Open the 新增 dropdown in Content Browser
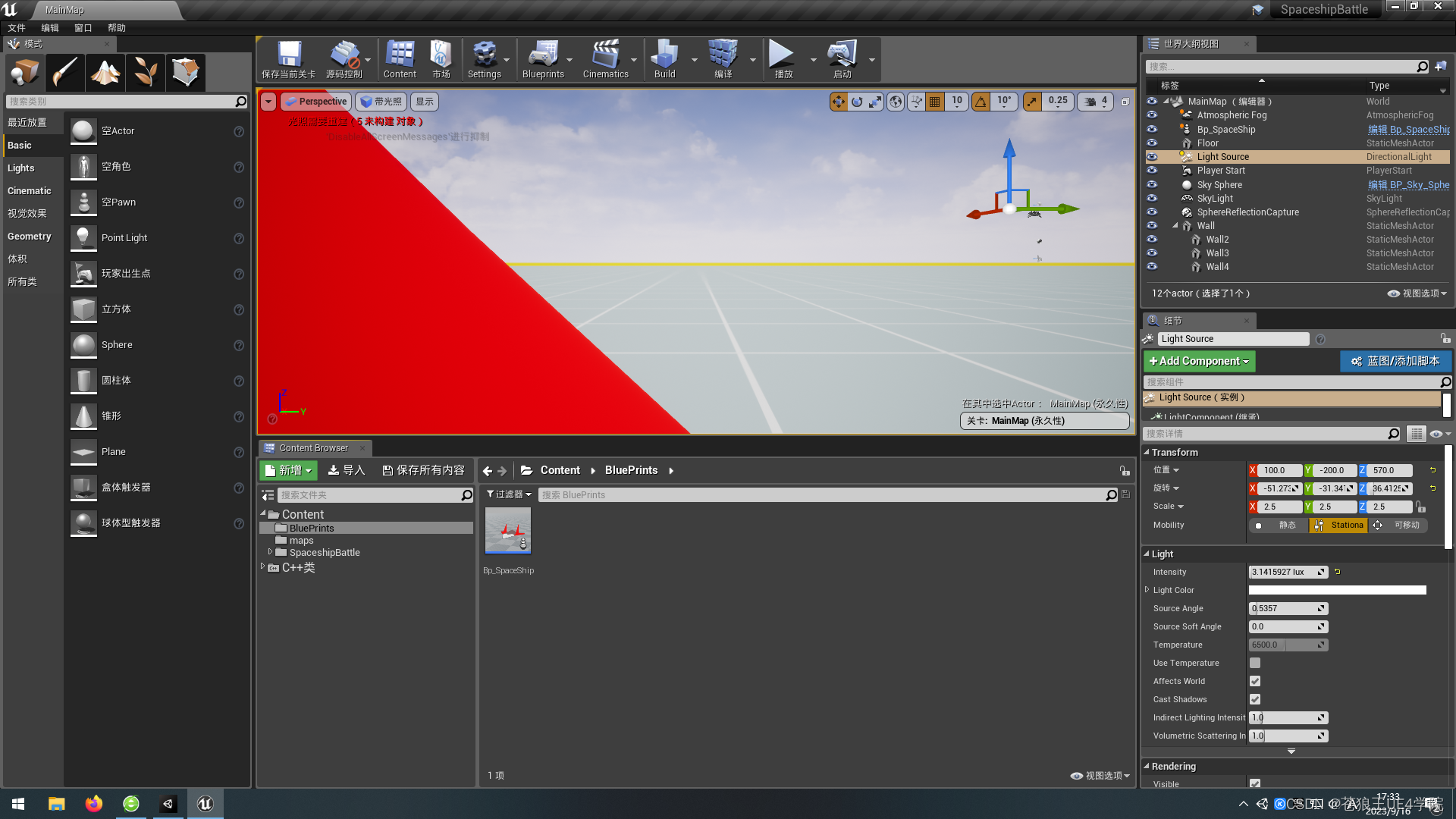 (288, 470)
